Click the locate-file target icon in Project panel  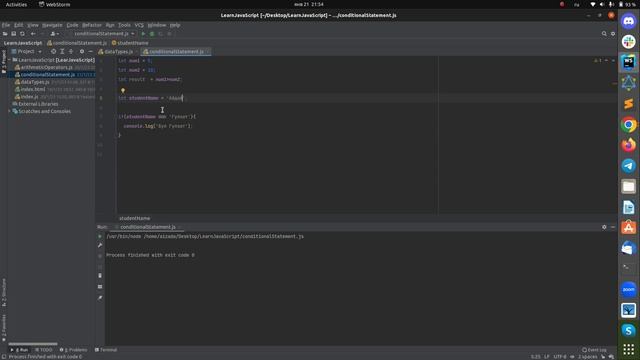(x=53, y=51)
